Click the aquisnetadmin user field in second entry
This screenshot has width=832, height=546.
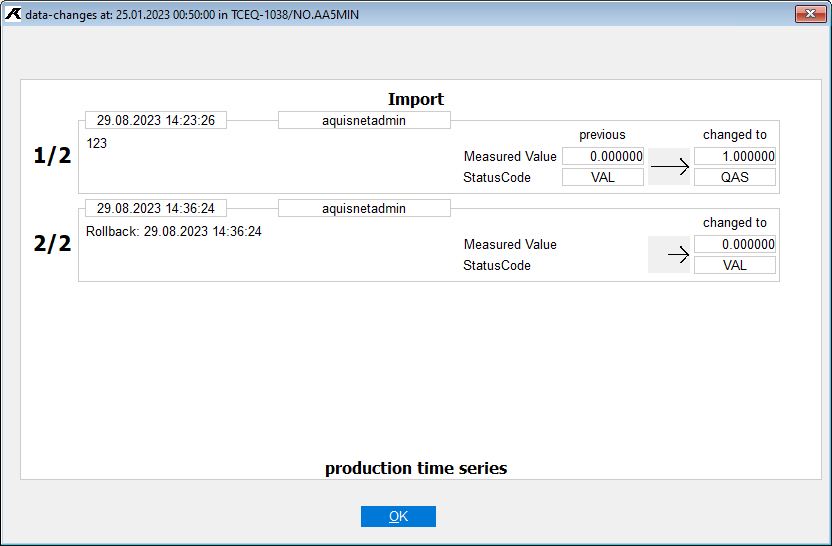tap(364, 208)
